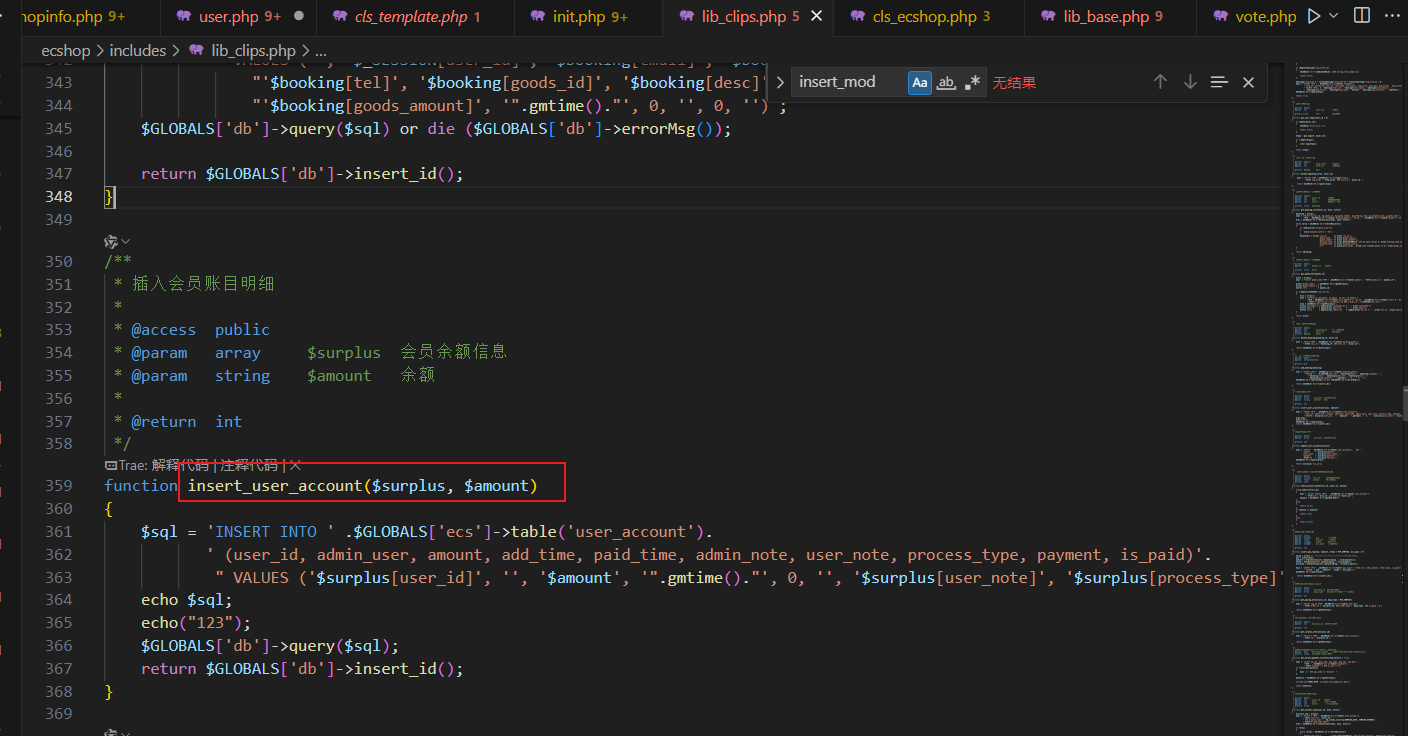The image size is (1408, 736).
Task: Toggle Use Regular Expression in search
Action: pyautogui.click(x=972, y=82)
